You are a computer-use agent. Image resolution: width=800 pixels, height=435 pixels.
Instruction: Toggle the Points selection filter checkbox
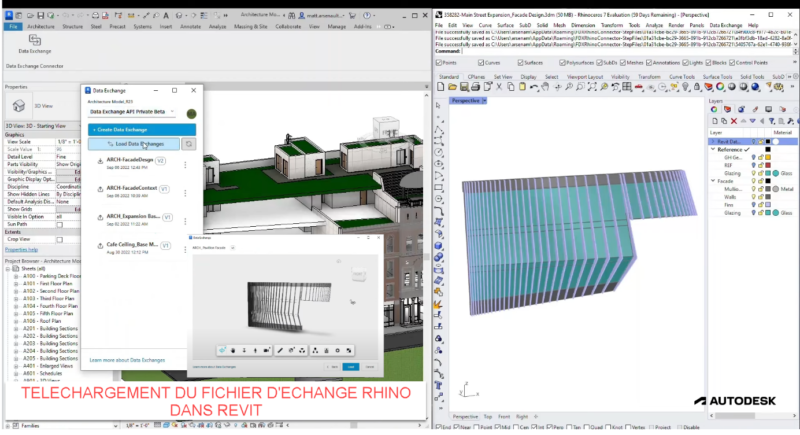click(x=440, y=62)
